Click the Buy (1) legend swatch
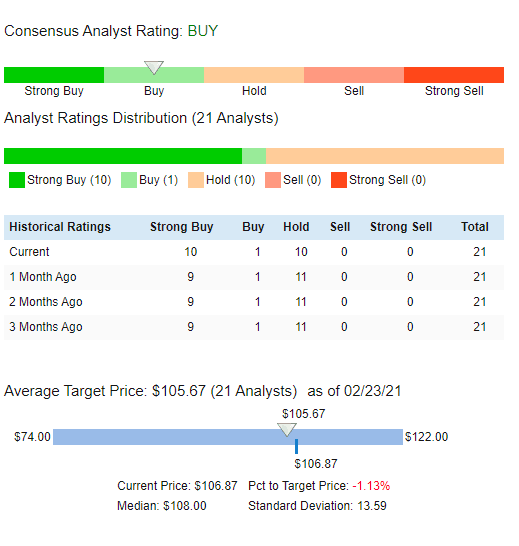Screen dimensions: 519x546 pyautogui.click(x=129, y=180)
